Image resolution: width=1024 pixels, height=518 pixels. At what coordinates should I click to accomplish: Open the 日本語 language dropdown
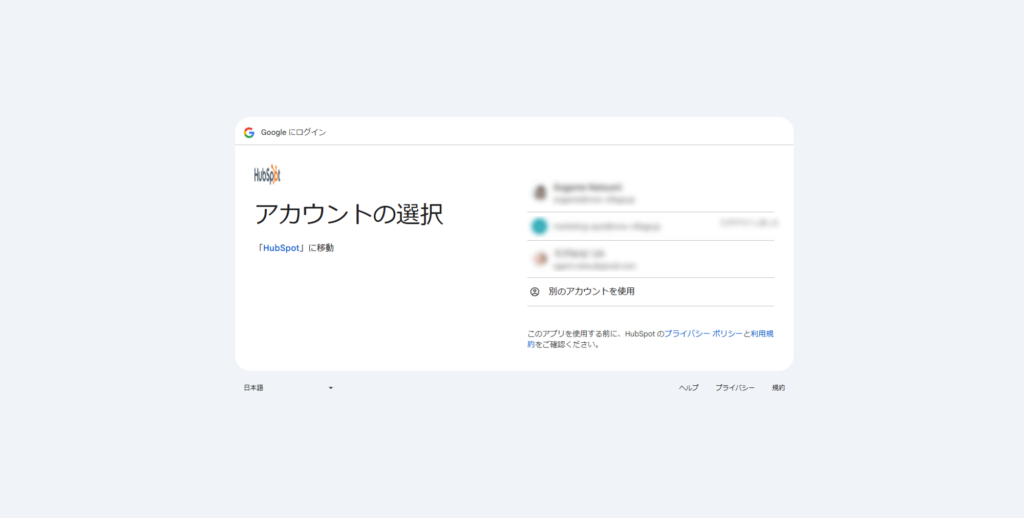coord(288,388)
